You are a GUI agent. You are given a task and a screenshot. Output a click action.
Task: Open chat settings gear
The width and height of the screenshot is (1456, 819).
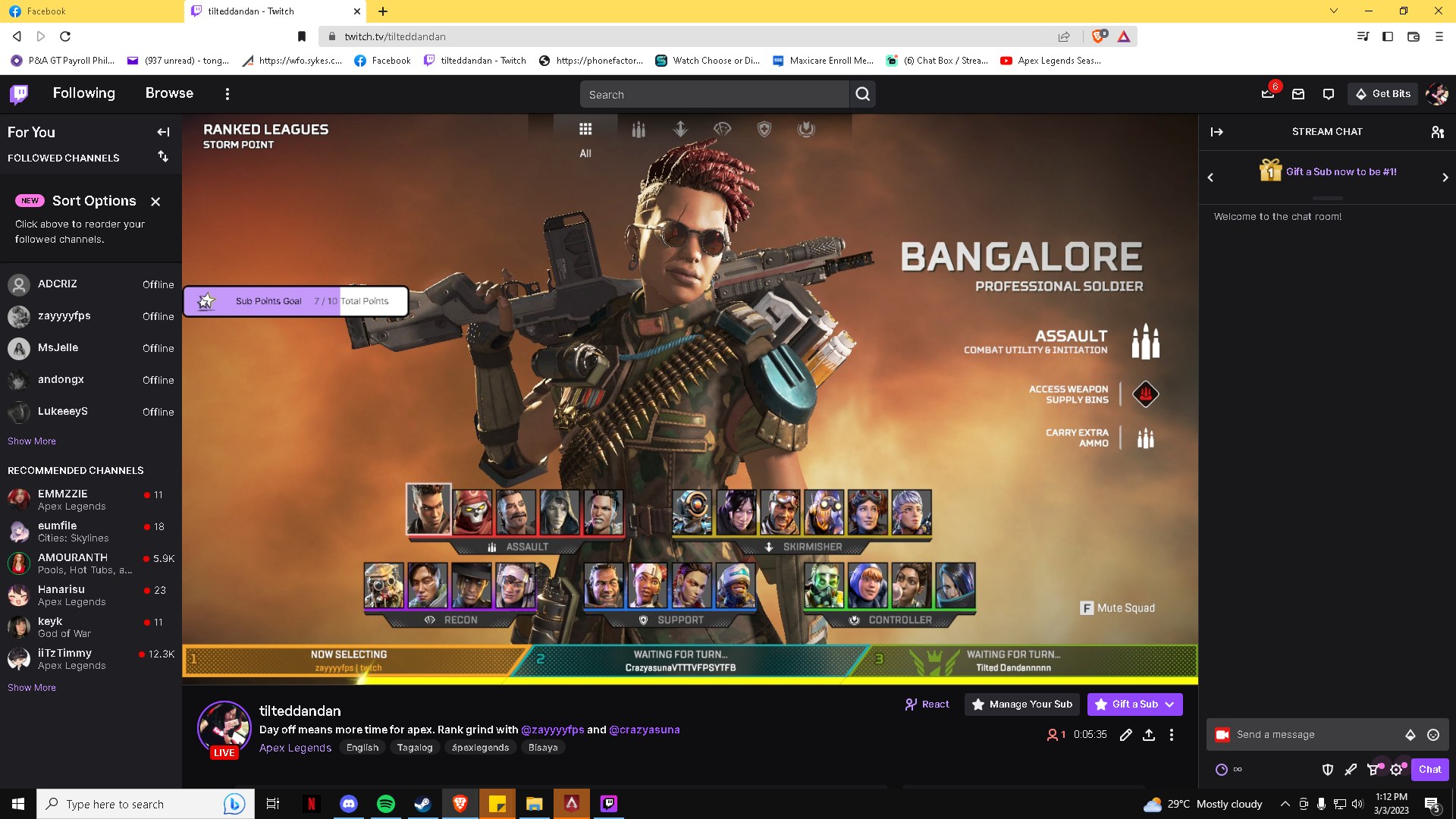[x=1396, y=770]
